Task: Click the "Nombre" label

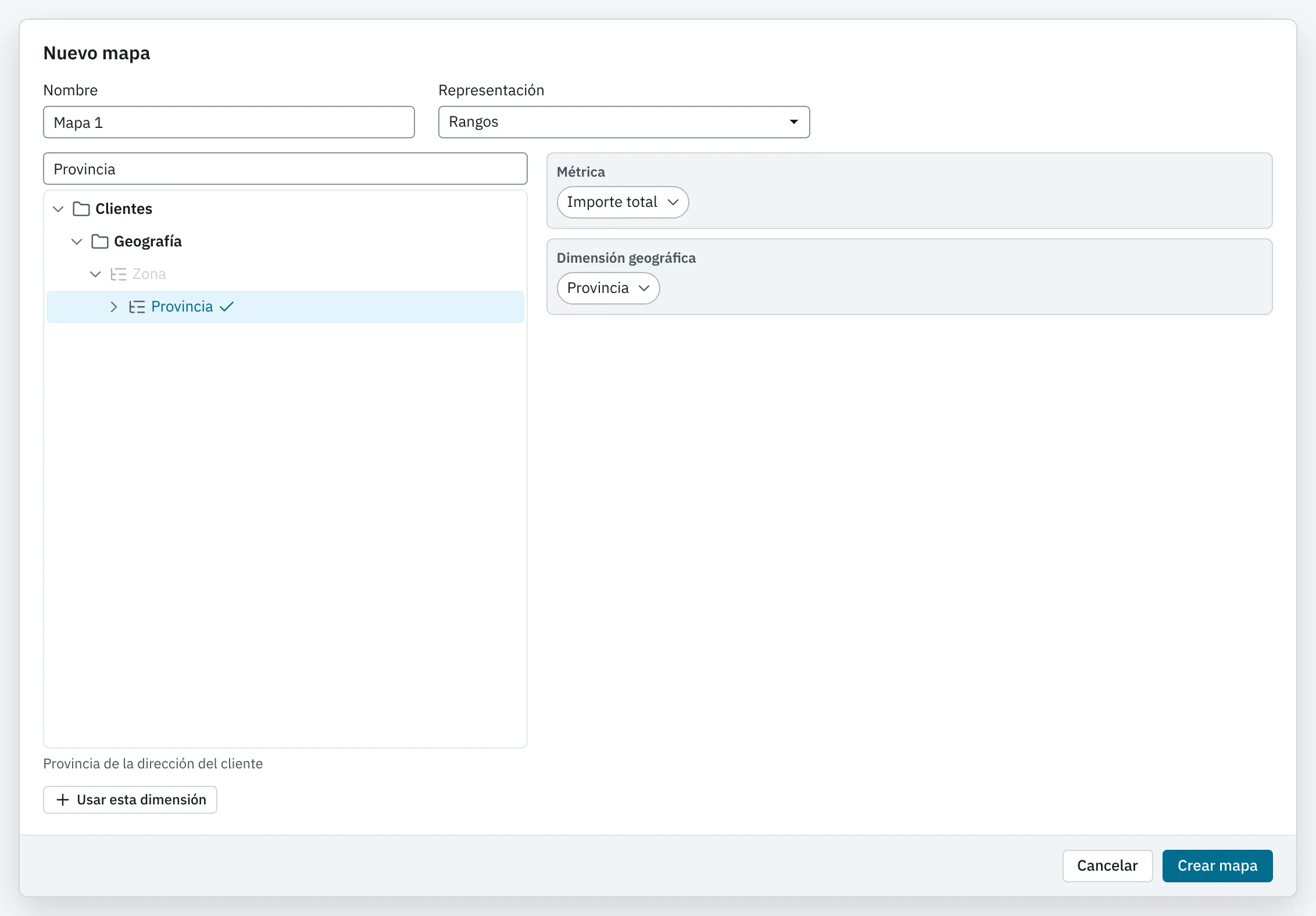Action: (70, 90)
